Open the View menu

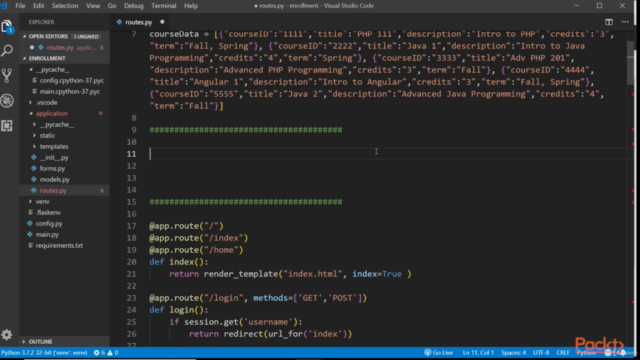(x=93, y=6)
